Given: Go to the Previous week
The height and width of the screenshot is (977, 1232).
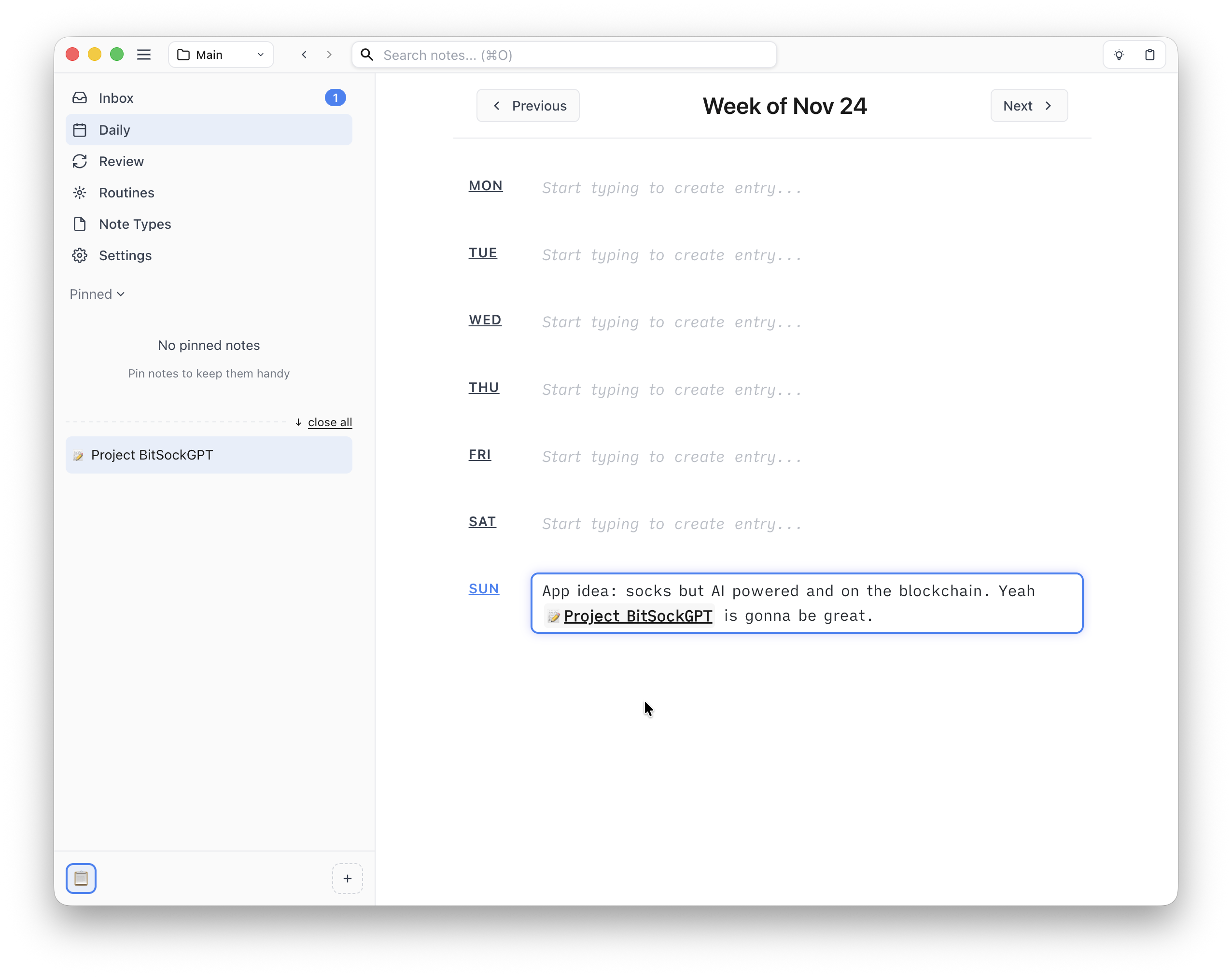Looking at the screenshot, I should (528, 105).
